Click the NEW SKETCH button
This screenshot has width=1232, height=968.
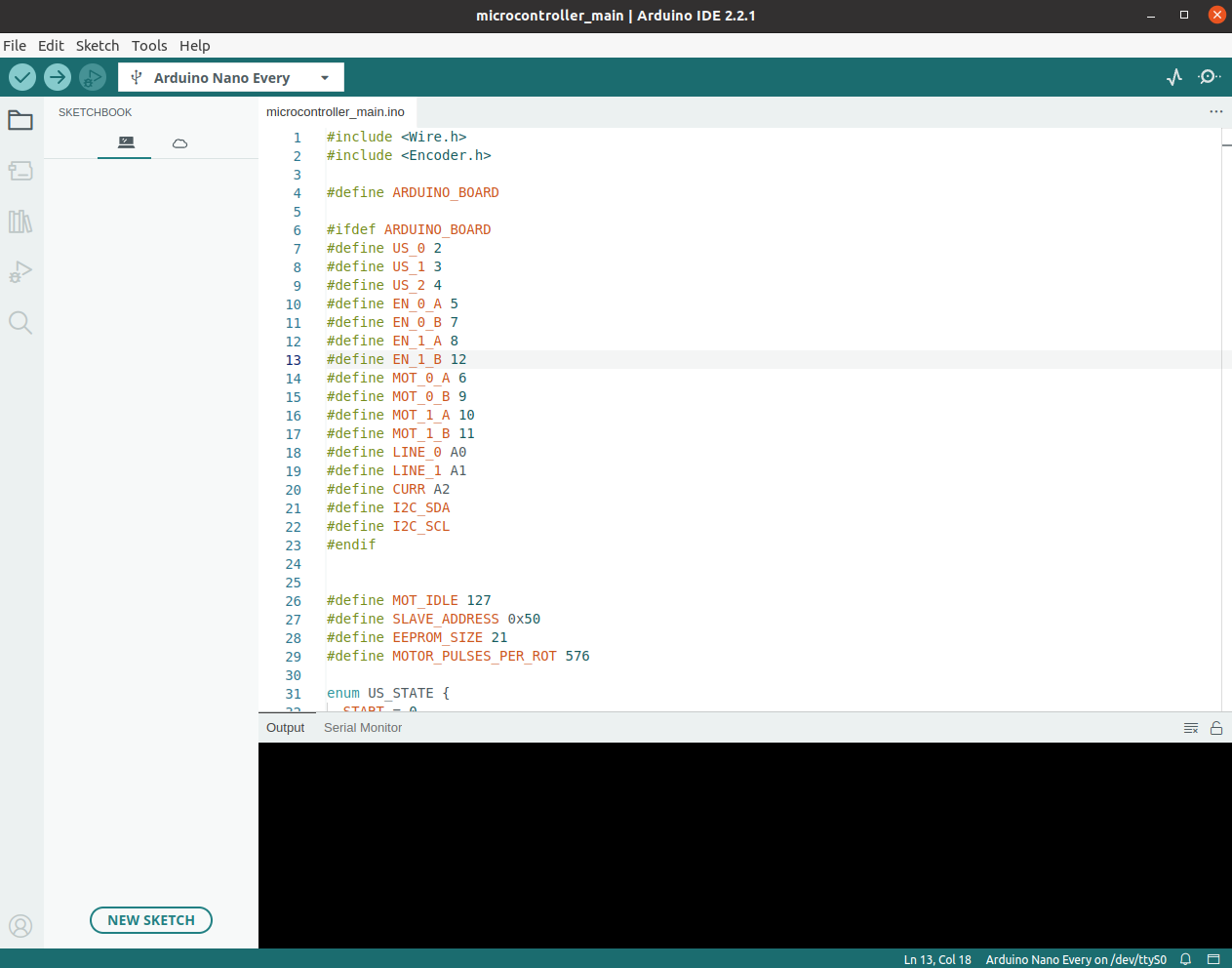[151, 920]
